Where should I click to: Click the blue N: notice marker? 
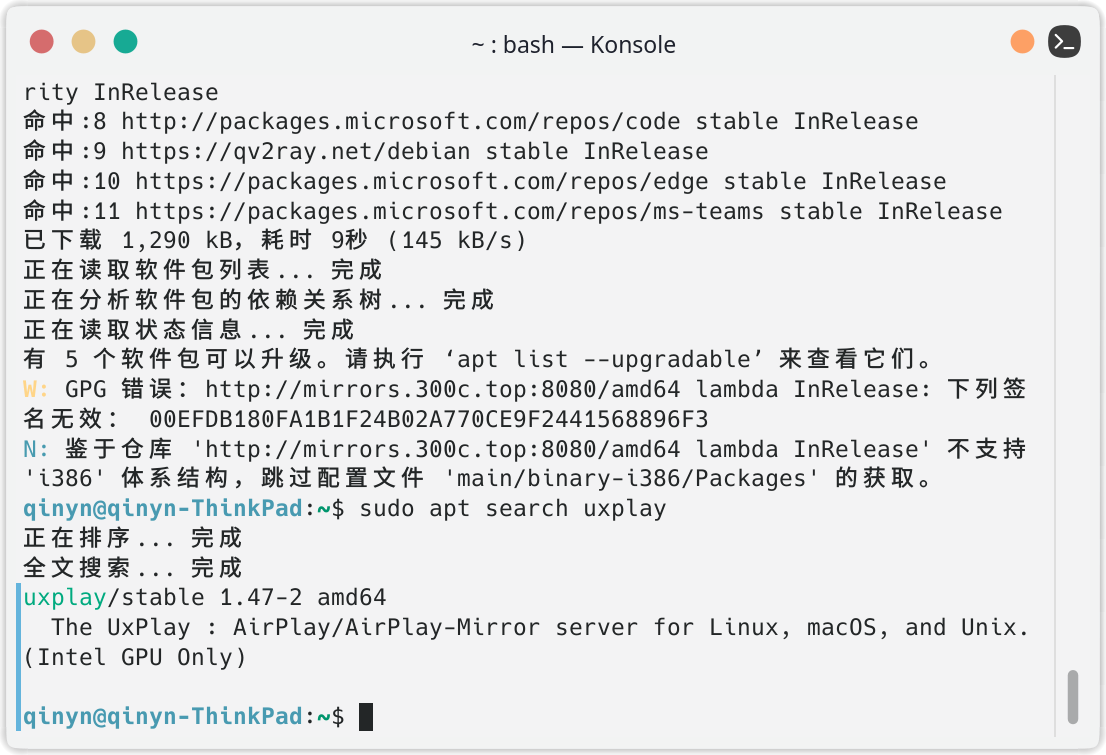(x=36, y=449)
